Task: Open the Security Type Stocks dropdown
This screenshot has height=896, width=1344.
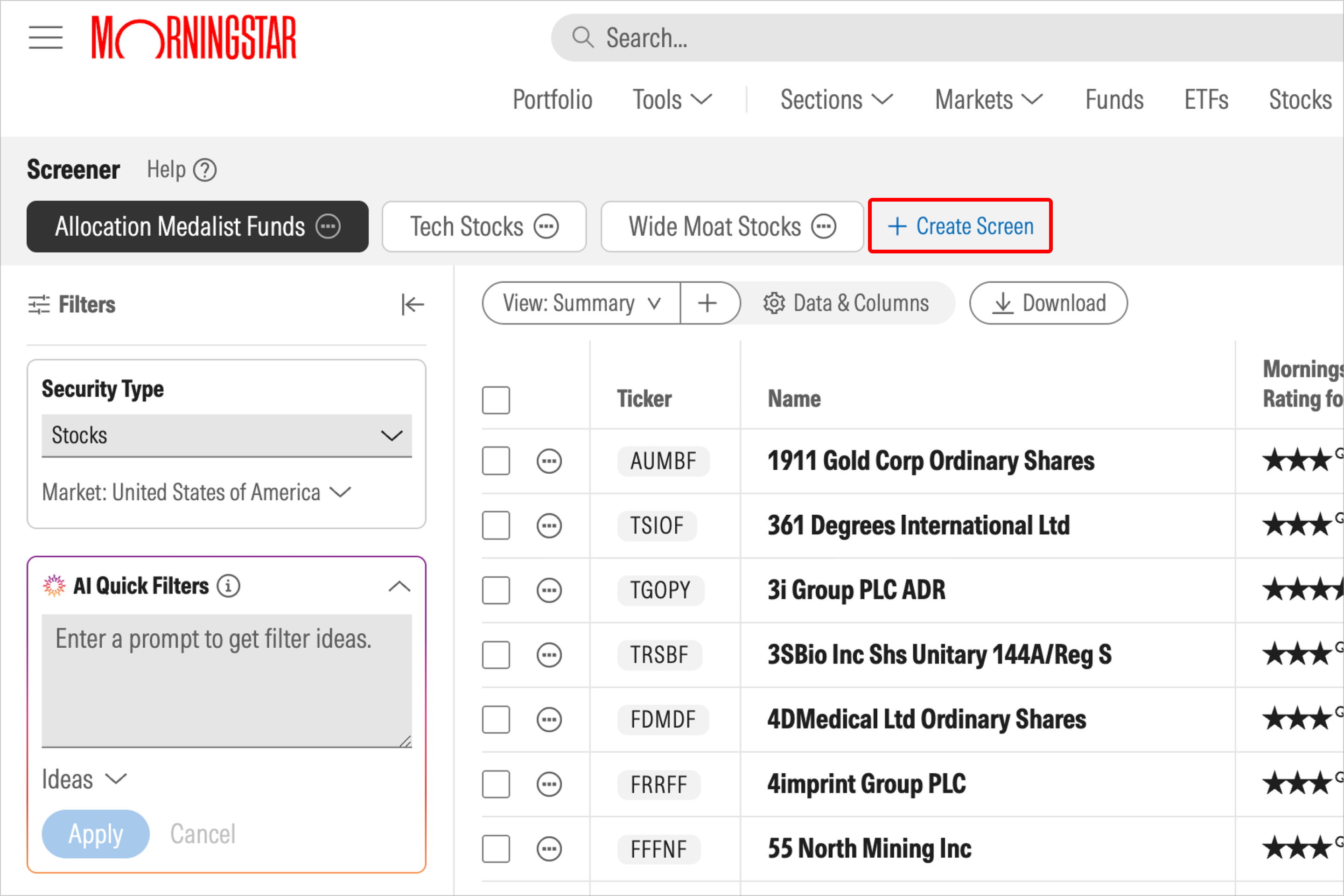Action: [227, 435]
